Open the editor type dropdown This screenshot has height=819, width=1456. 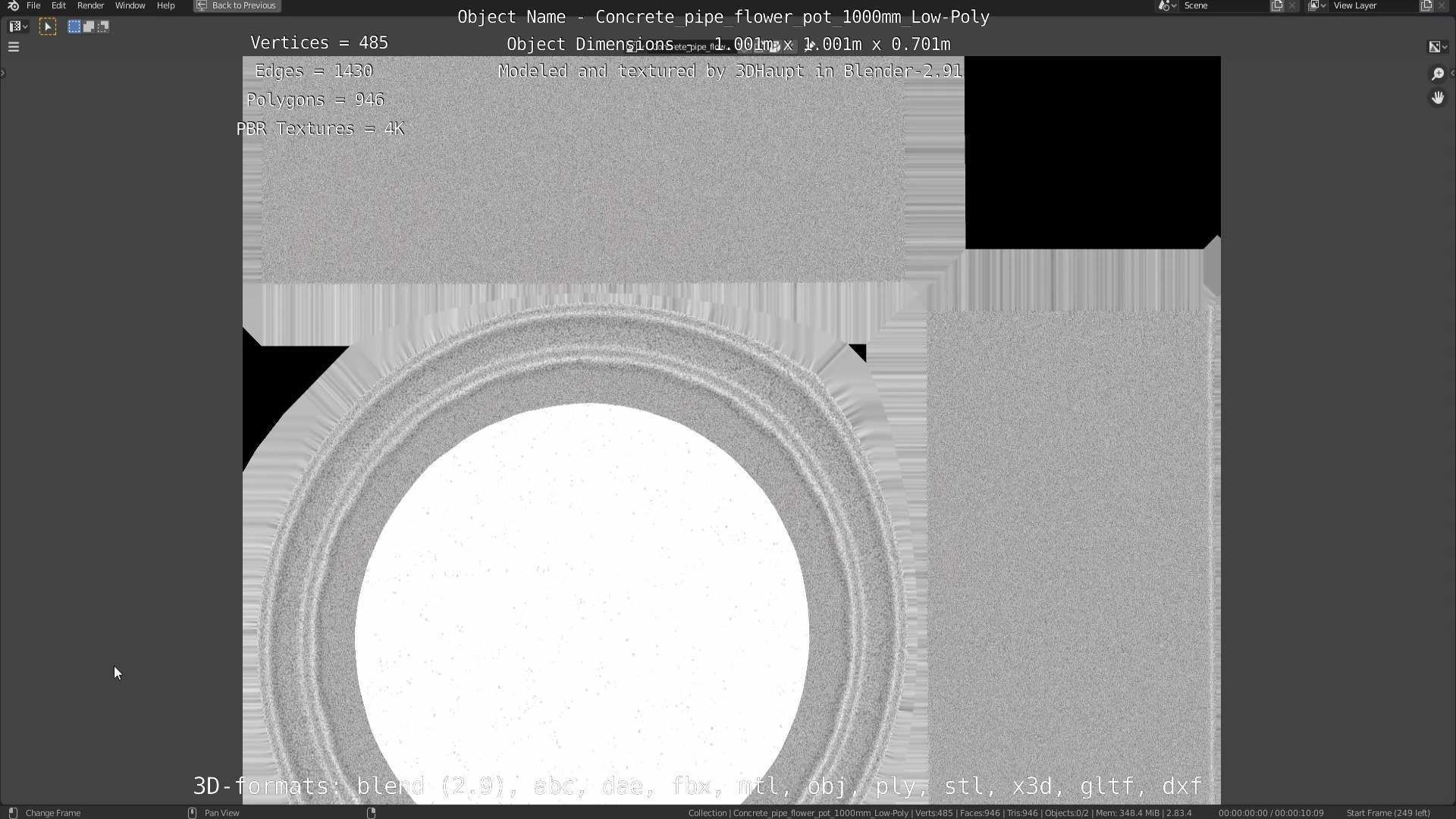[x=18, y=27]
